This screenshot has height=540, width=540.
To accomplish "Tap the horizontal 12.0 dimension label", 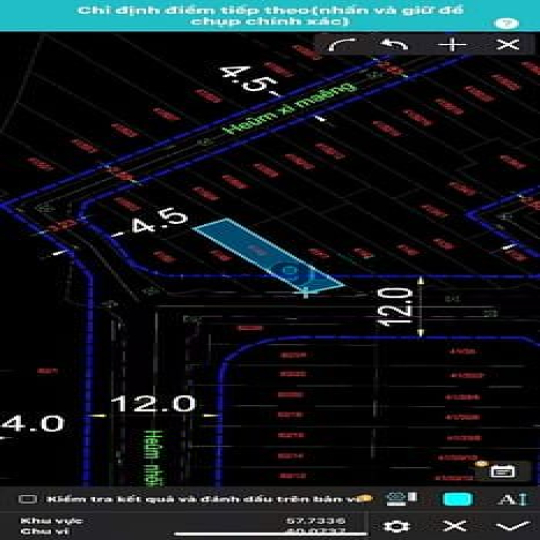I will (x=154, y=404).
